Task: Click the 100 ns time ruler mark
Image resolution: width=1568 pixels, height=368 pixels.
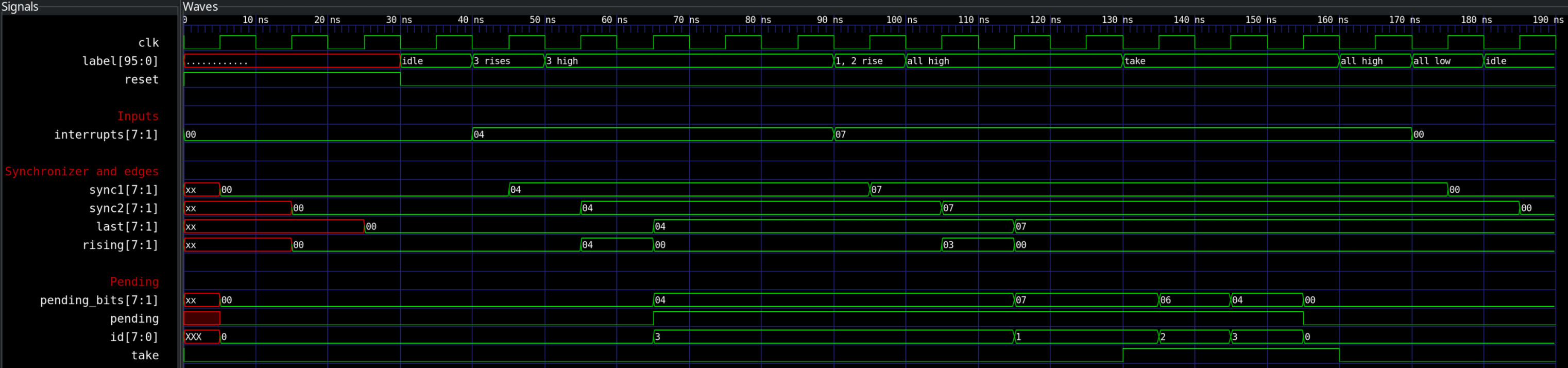Action: point(901,20)
